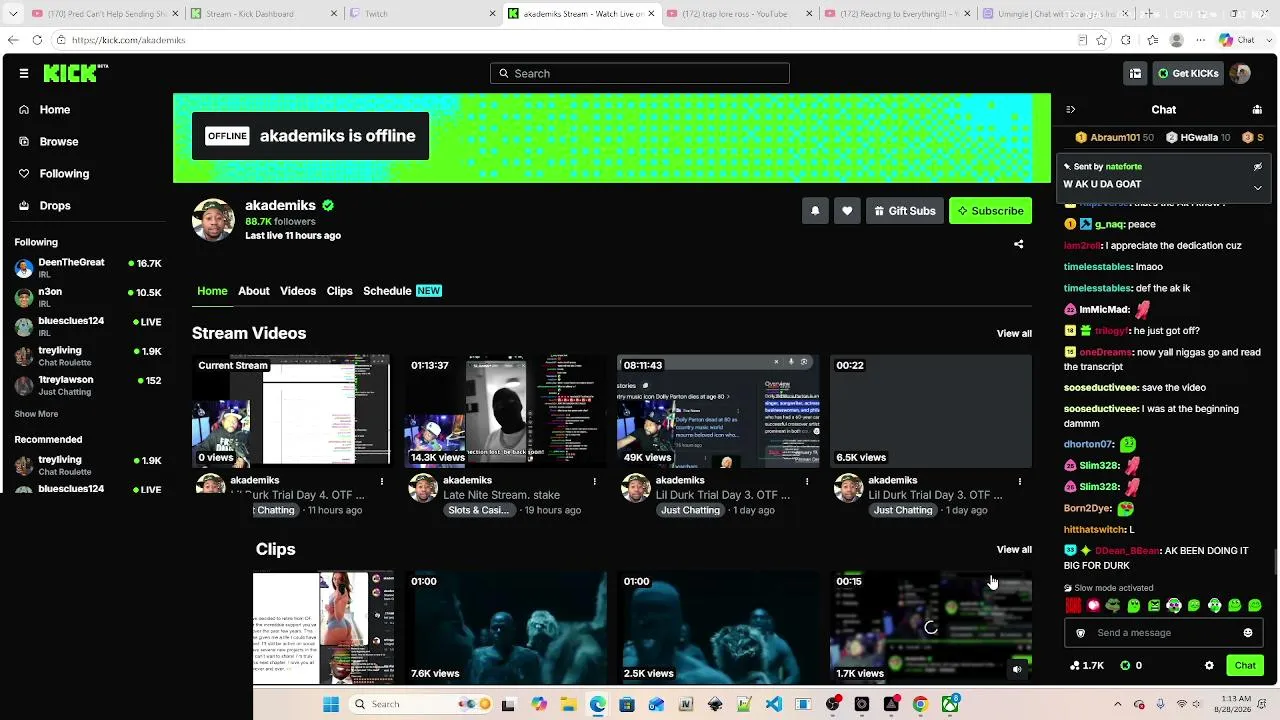Open the 08:11:43 stream video thumbnail
Viewport: 1280px width, 720px height.
click(717, 410)
